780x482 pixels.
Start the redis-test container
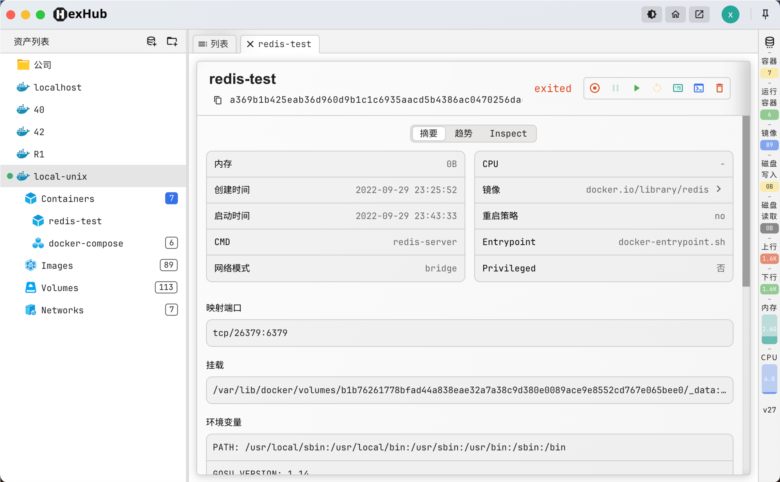click(x=636, y=88)
